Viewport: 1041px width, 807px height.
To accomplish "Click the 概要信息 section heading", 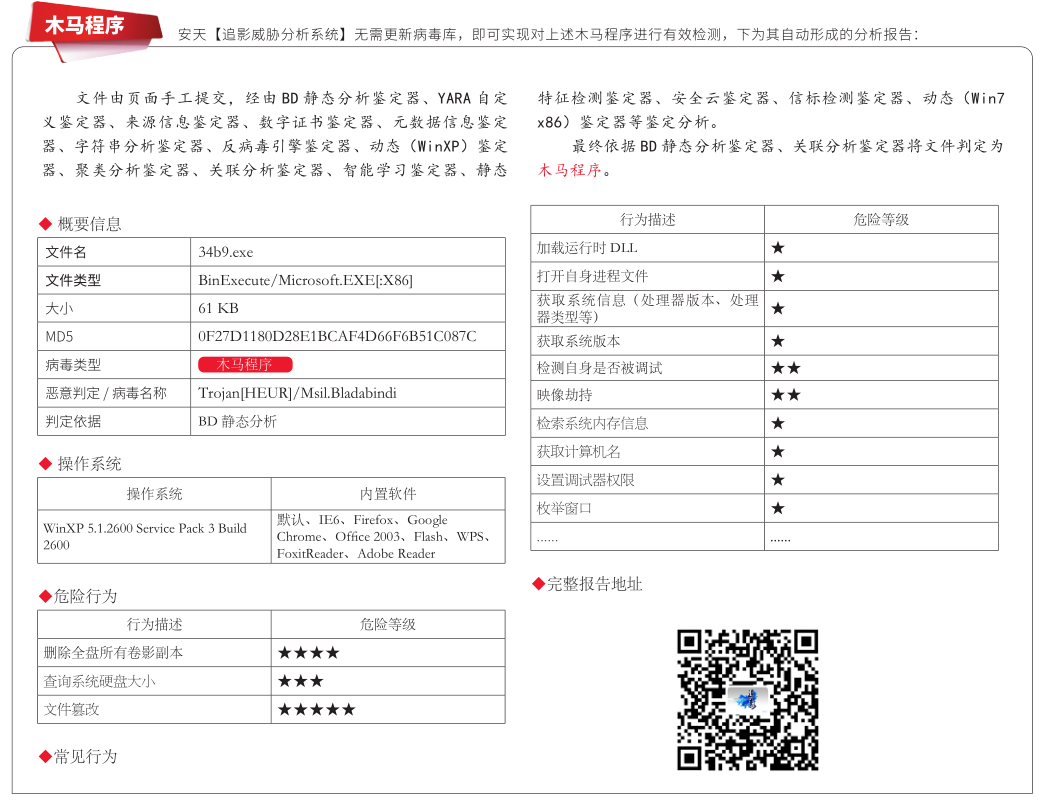I will point(90,224).
